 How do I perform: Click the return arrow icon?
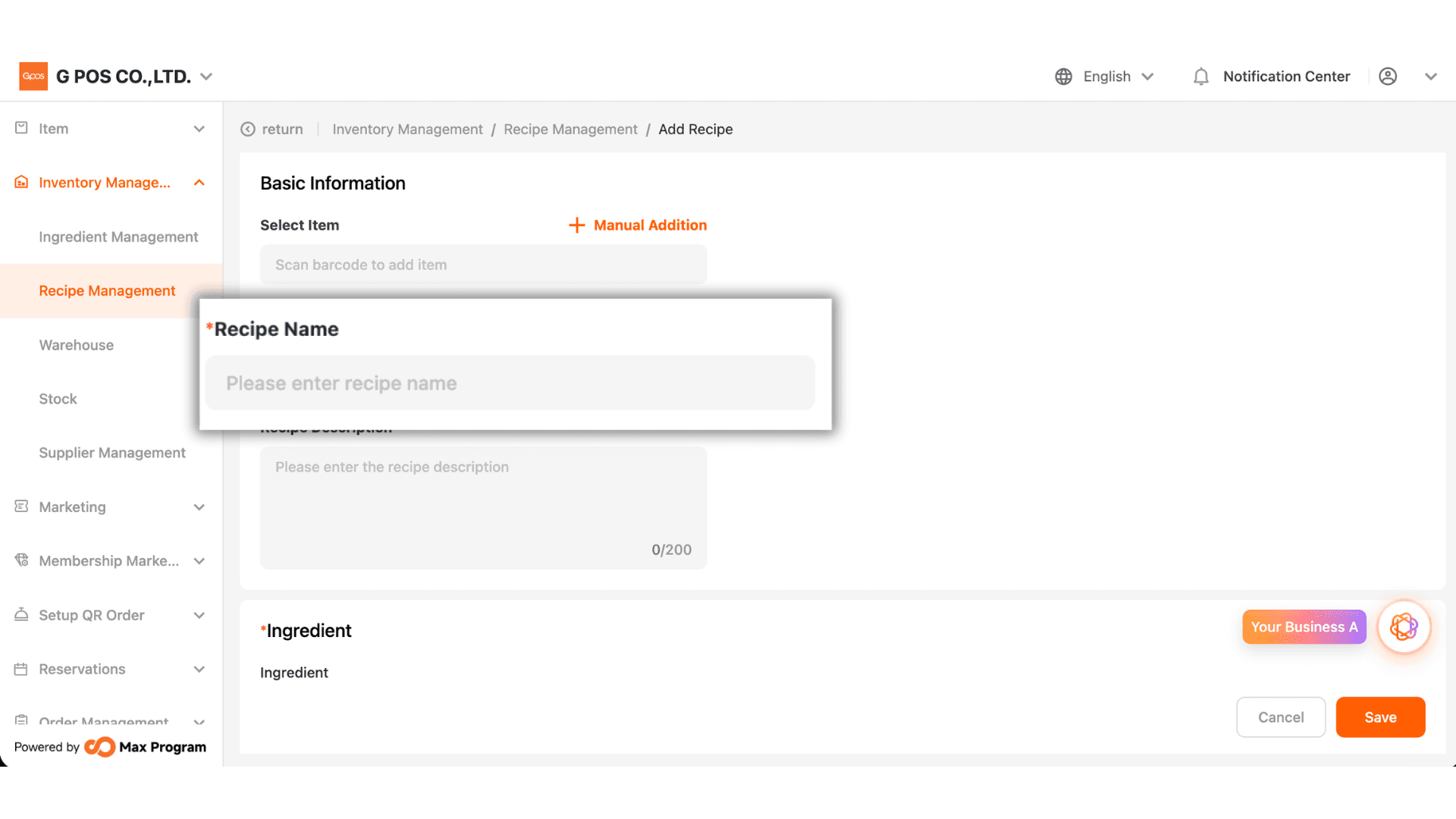[x=248, y=130]
